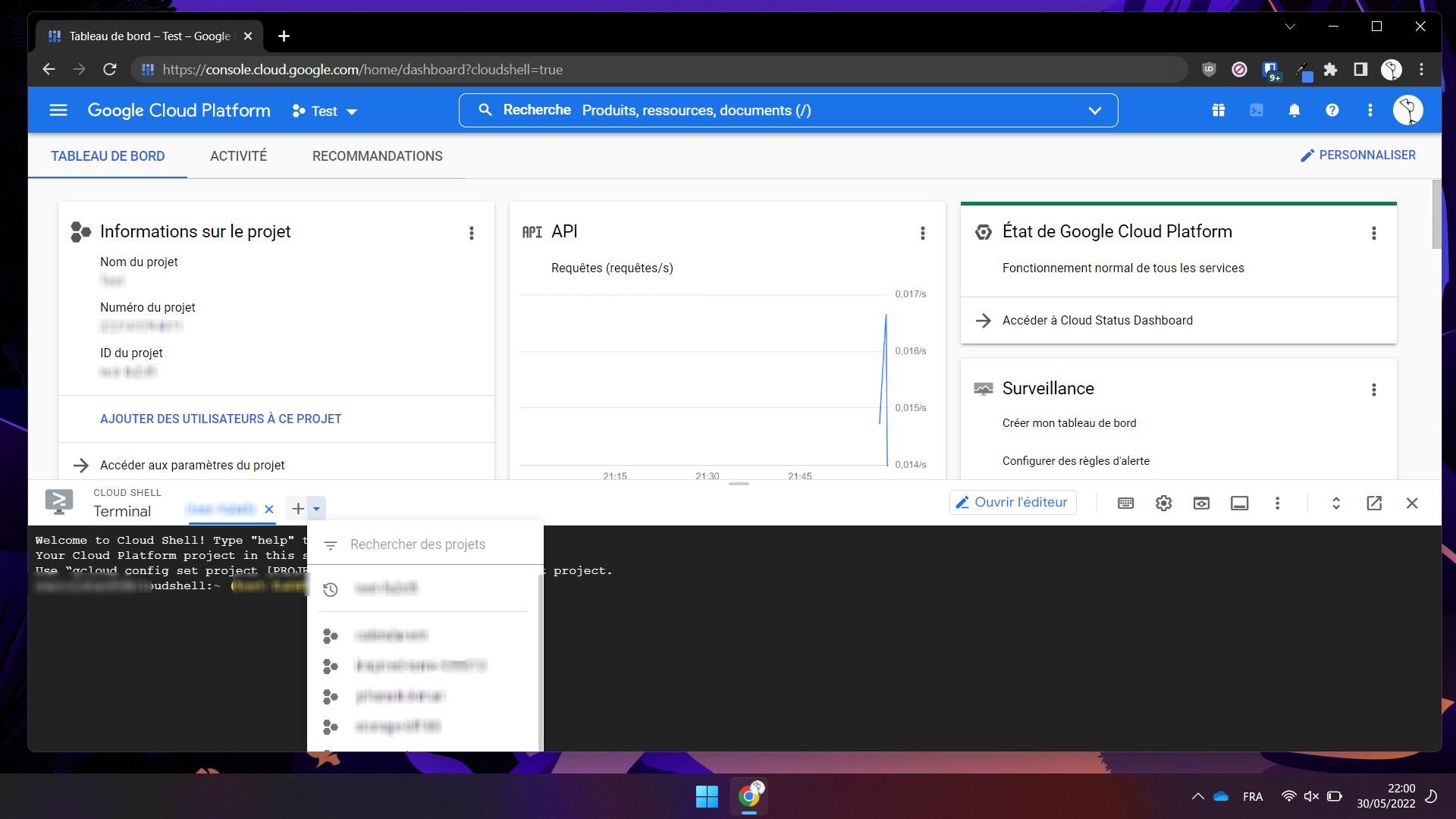Open the Test project selector dropdown

325,111
